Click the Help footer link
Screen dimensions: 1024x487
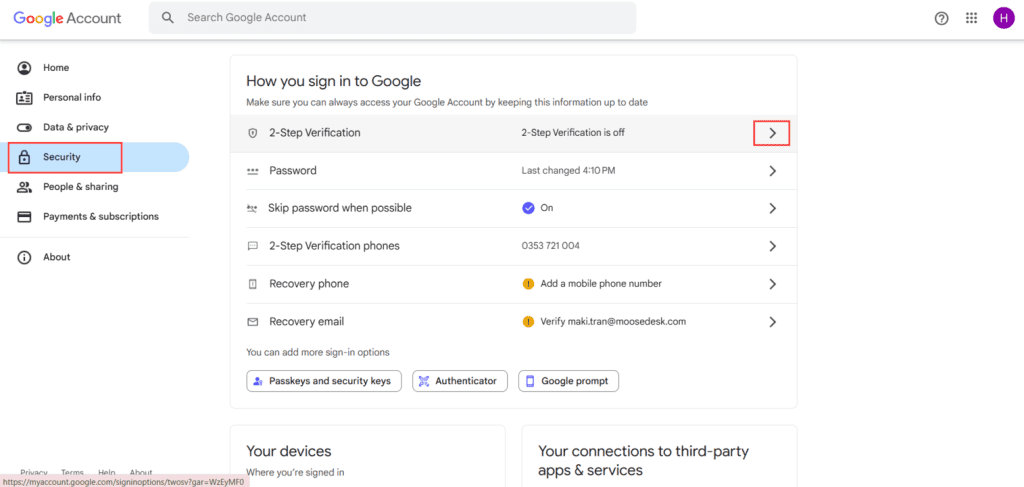point(106,472)
